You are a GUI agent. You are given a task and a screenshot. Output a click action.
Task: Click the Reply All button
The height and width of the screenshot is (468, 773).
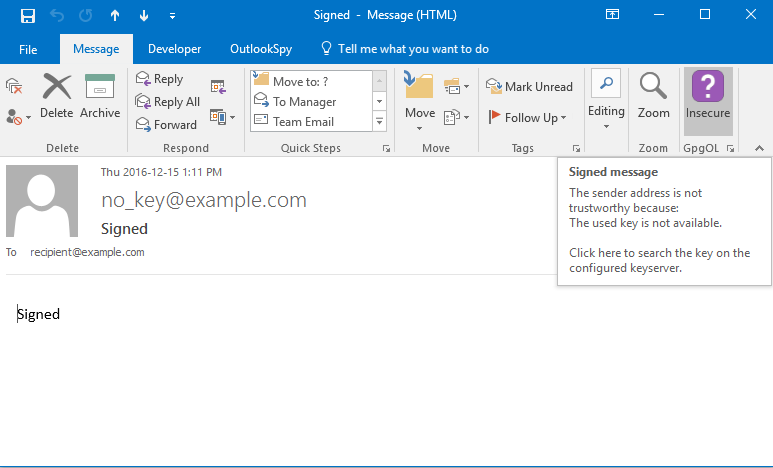tap(168, 102)
